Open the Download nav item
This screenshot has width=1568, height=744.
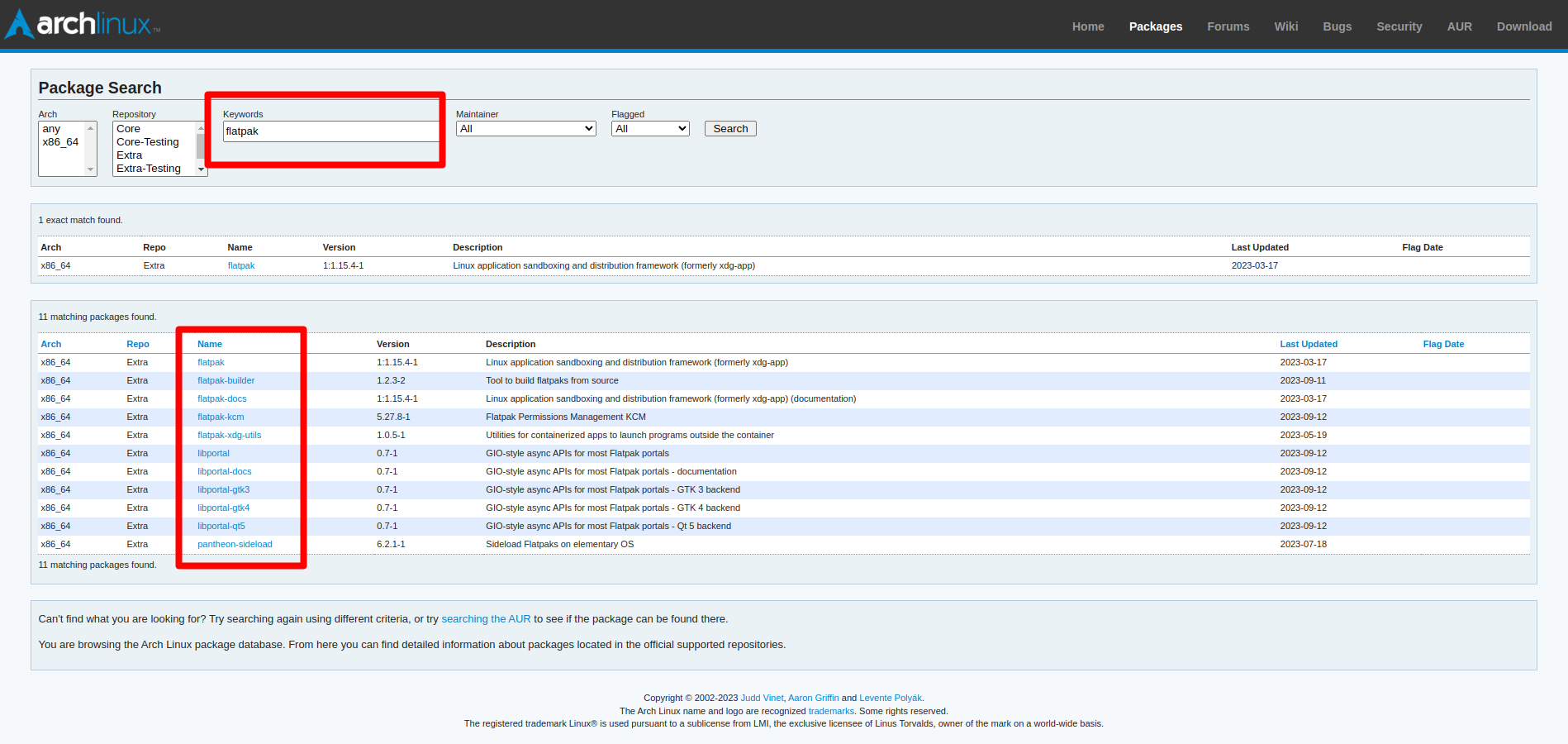(1524, 26)
